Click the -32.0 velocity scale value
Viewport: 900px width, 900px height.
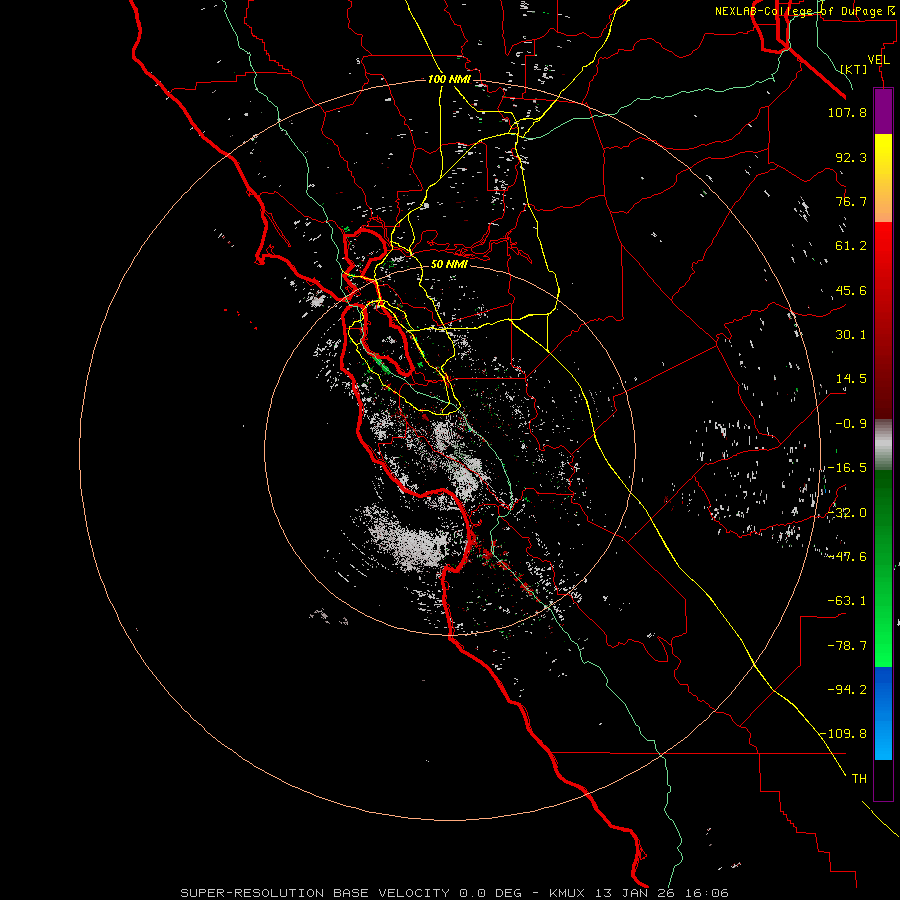(x=847, y=513)
